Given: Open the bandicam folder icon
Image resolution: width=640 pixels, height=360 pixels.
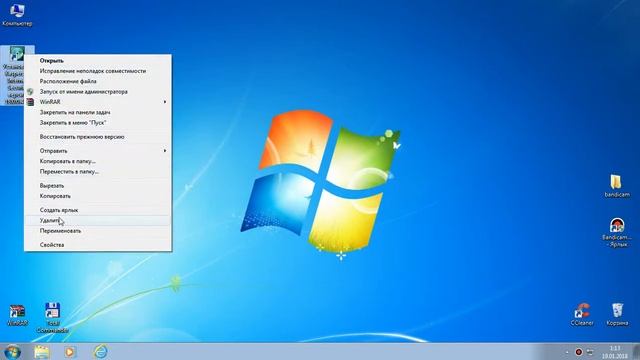Looking at the screenshot, I should point(616,186).
